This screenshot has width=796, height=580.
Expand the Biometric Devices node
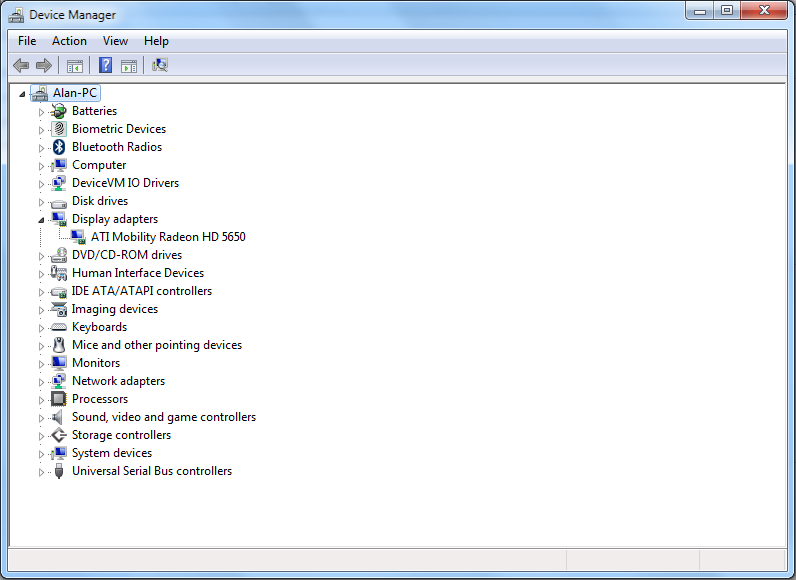coord(41,130)
